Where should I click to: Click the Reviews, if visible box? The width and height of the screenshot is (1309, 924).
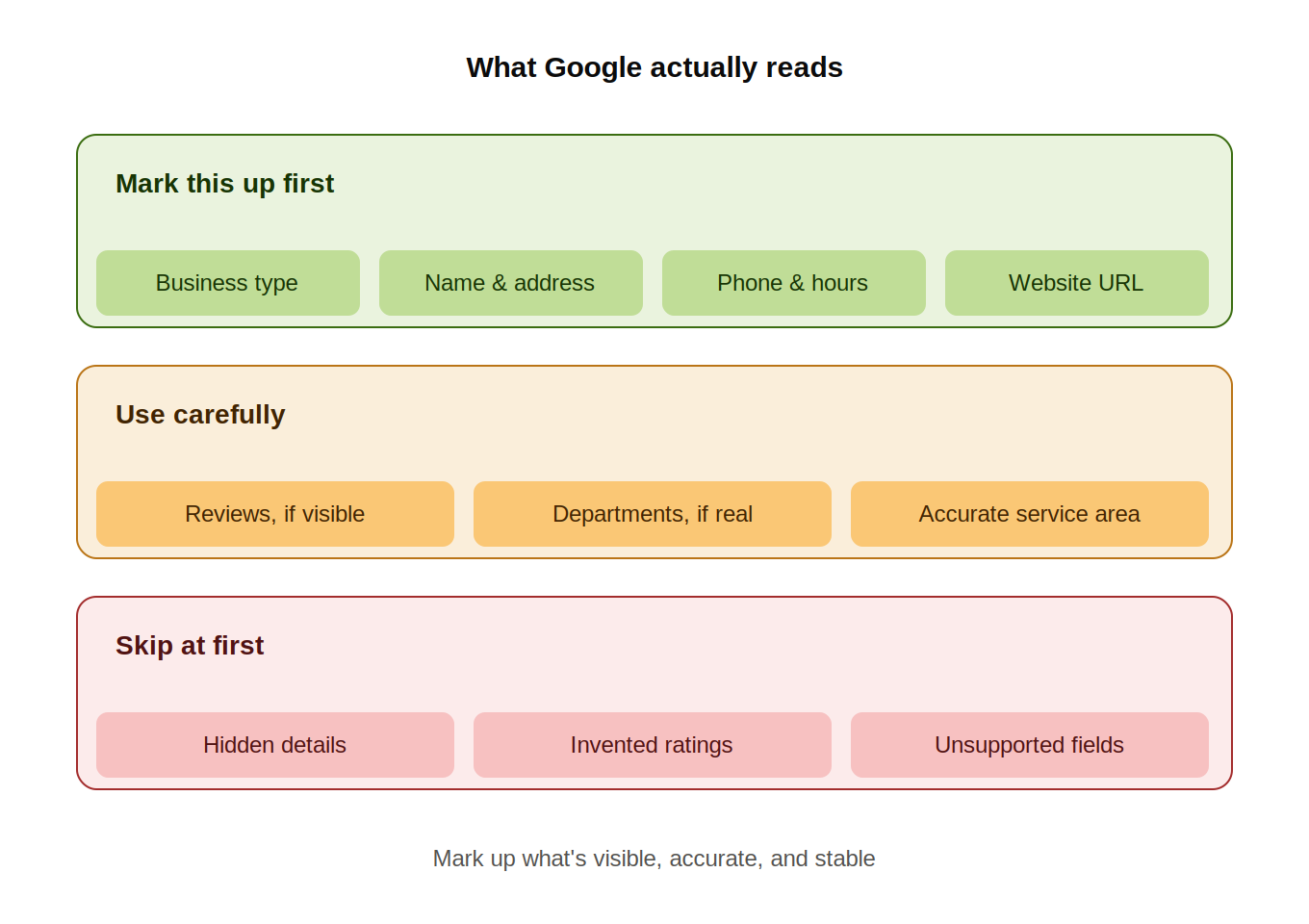[x=275, y=514]
